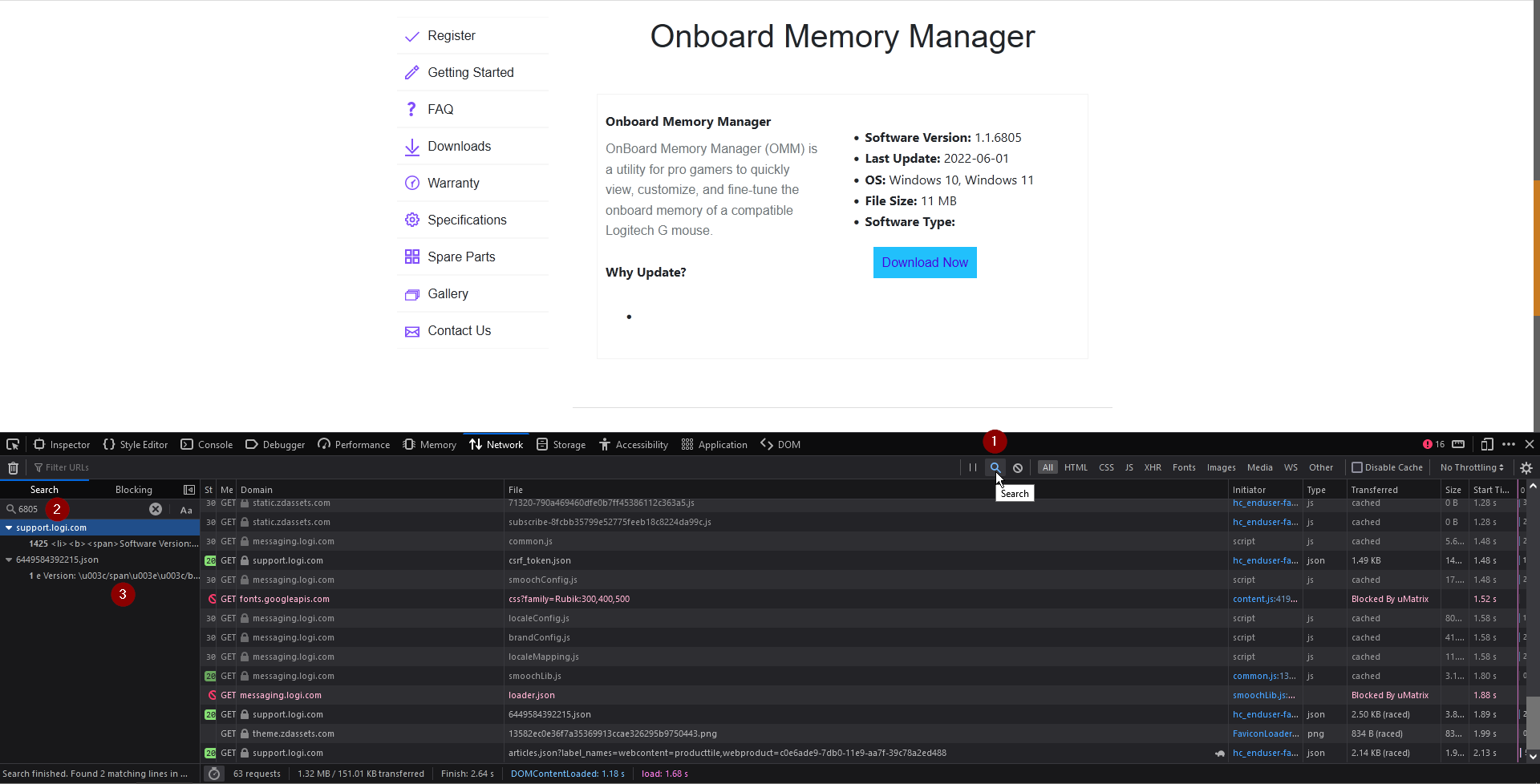Viewport: 1540px width, 784px height.
Task: Open DevTools settings gear
Action: tap(1526, 467)
